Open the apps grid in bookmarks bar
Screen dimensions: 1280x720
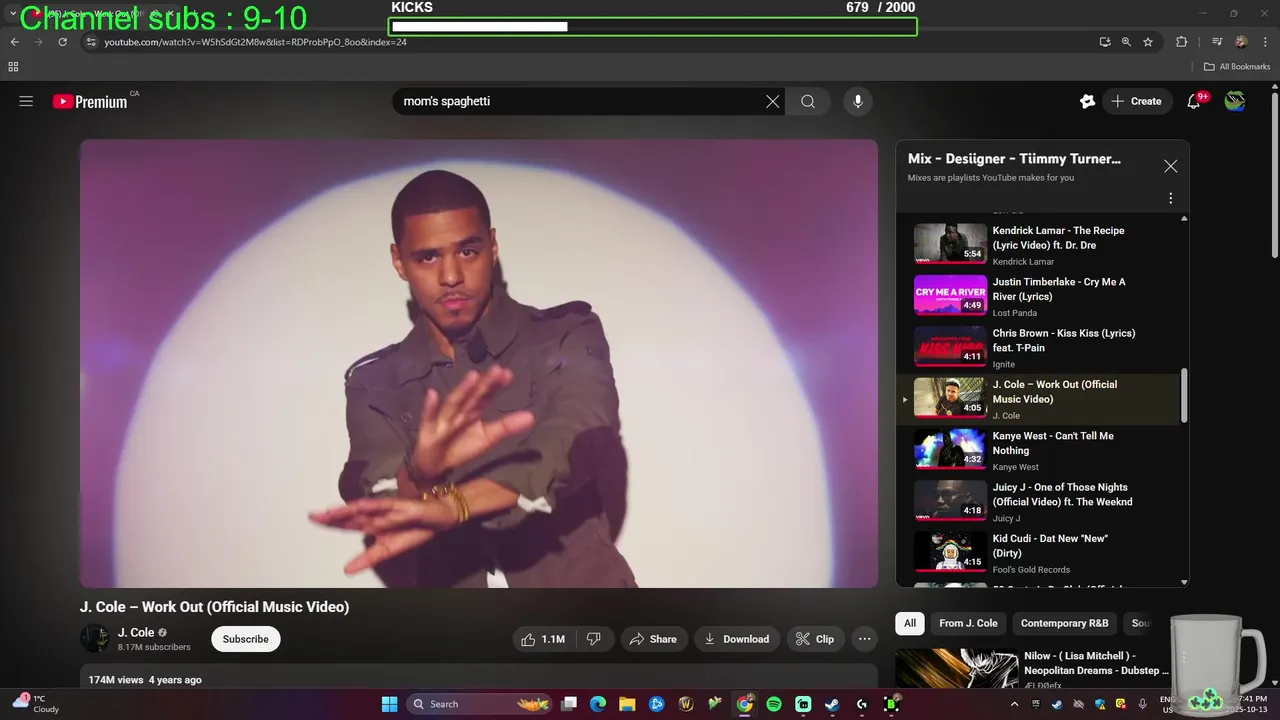[x=13, y=67]
